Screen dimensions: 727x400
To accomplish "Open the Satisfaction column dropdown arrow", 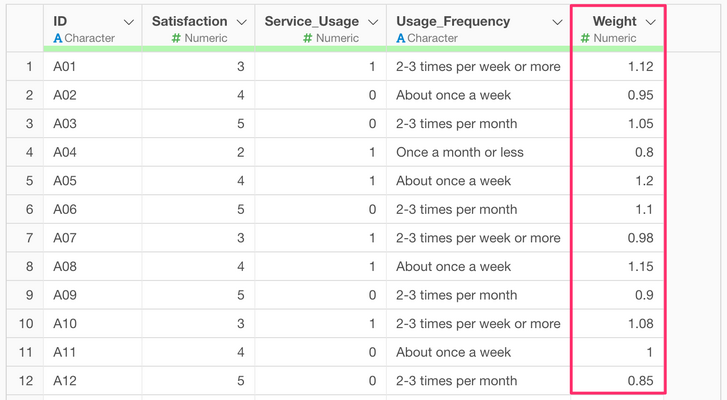I will click(241, 21).
